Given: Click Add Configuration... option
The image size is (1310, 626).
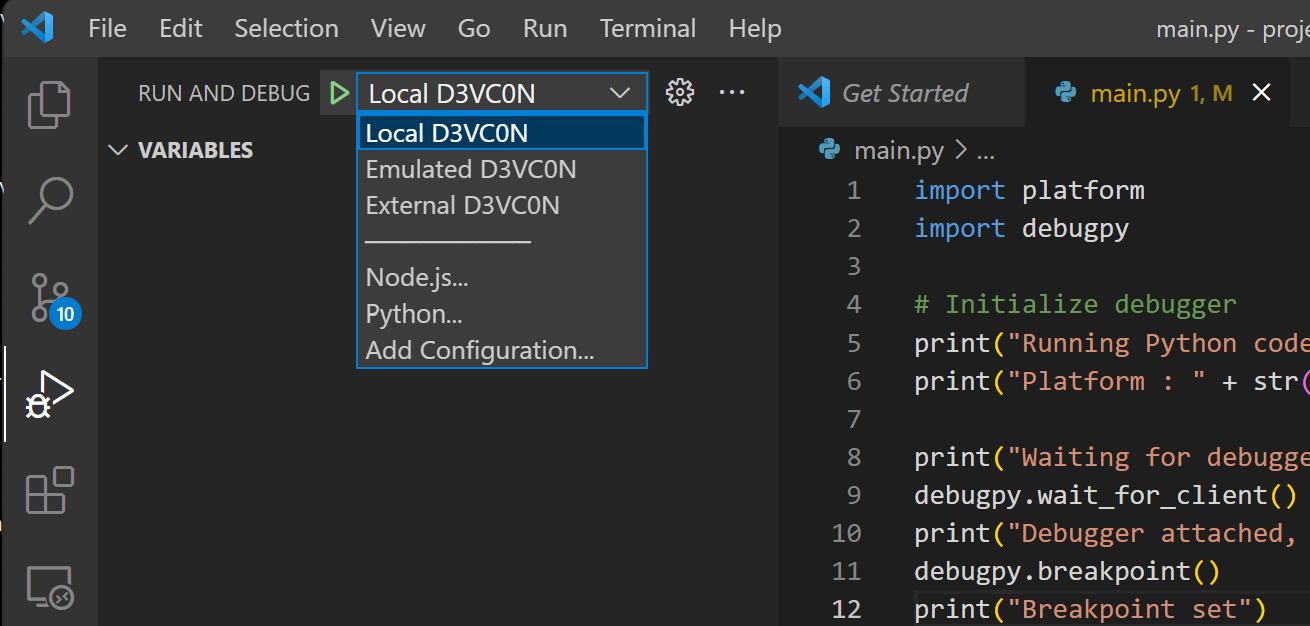Looking at the screenshot, I should click(480, 350).
